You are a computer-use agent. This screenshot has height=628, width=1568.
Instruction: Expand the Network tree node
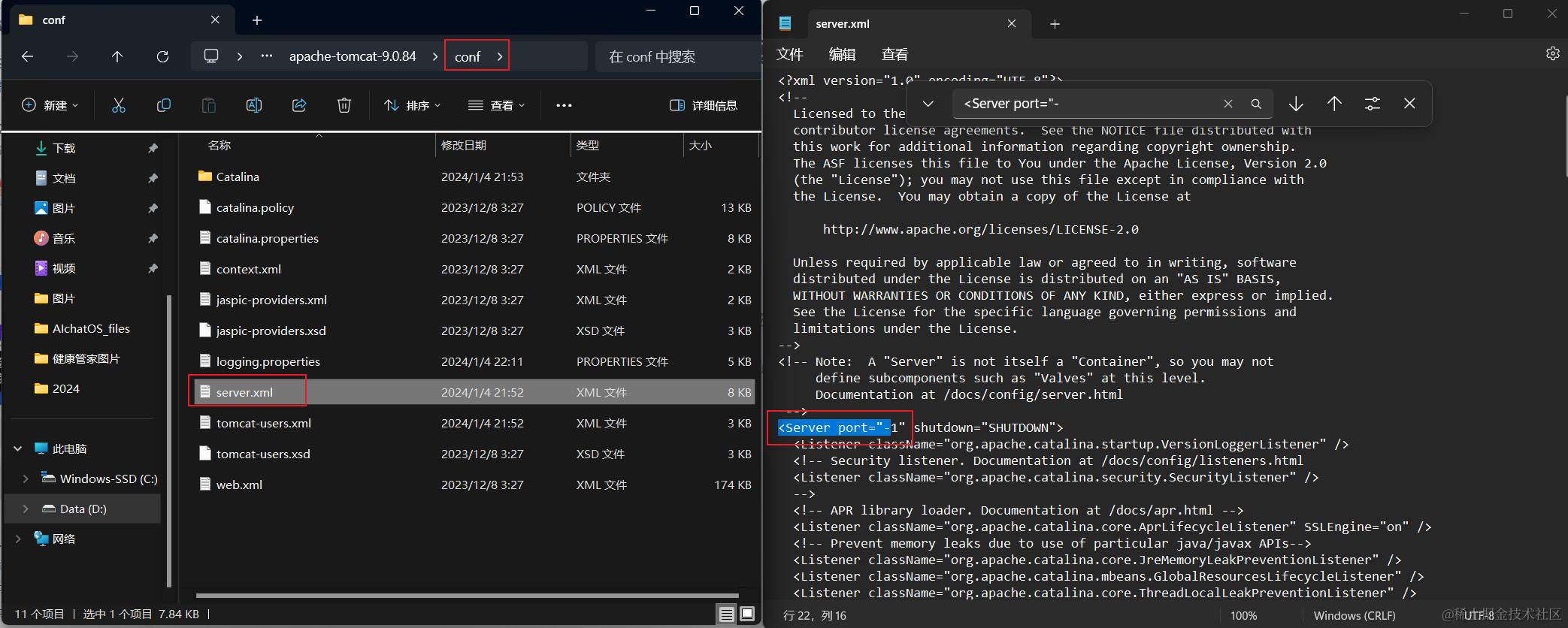tap(17, 539)
